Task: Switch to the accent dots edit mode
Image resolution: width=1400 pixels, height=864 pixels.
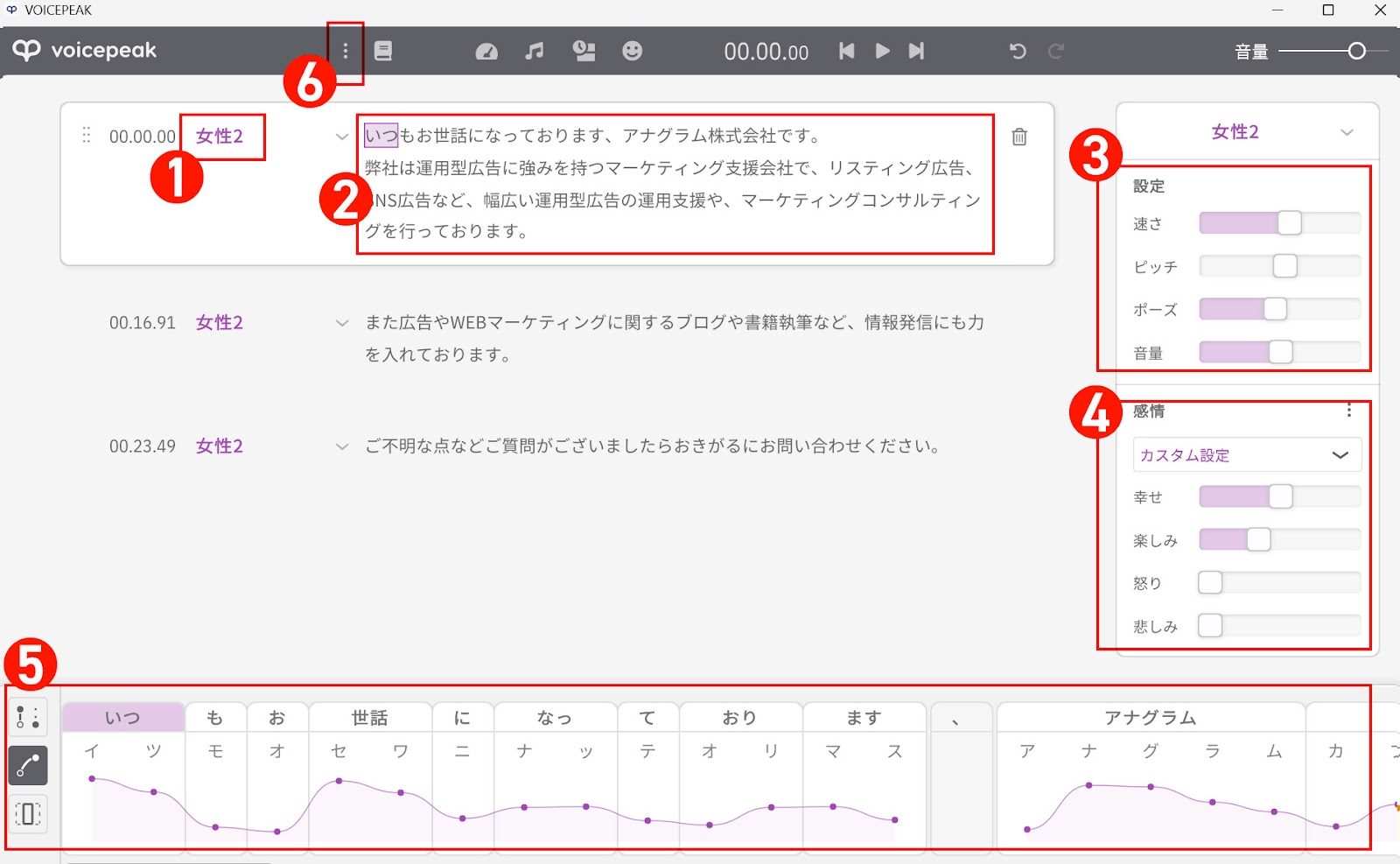Action: coord(28,718)
